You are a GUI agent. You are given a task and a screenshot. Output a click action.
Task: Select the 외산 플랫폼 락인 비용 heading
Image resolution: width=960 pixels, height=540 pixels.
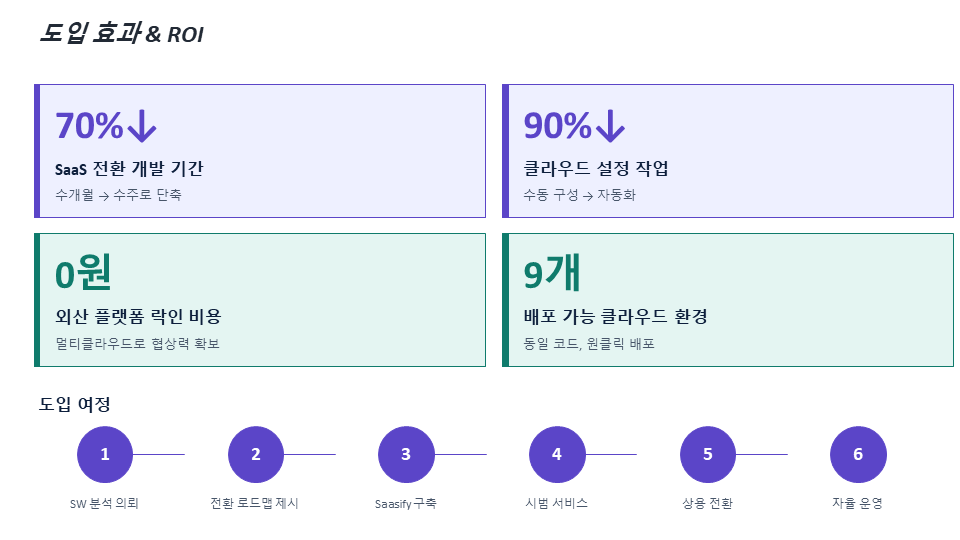[x=138, y=317]
